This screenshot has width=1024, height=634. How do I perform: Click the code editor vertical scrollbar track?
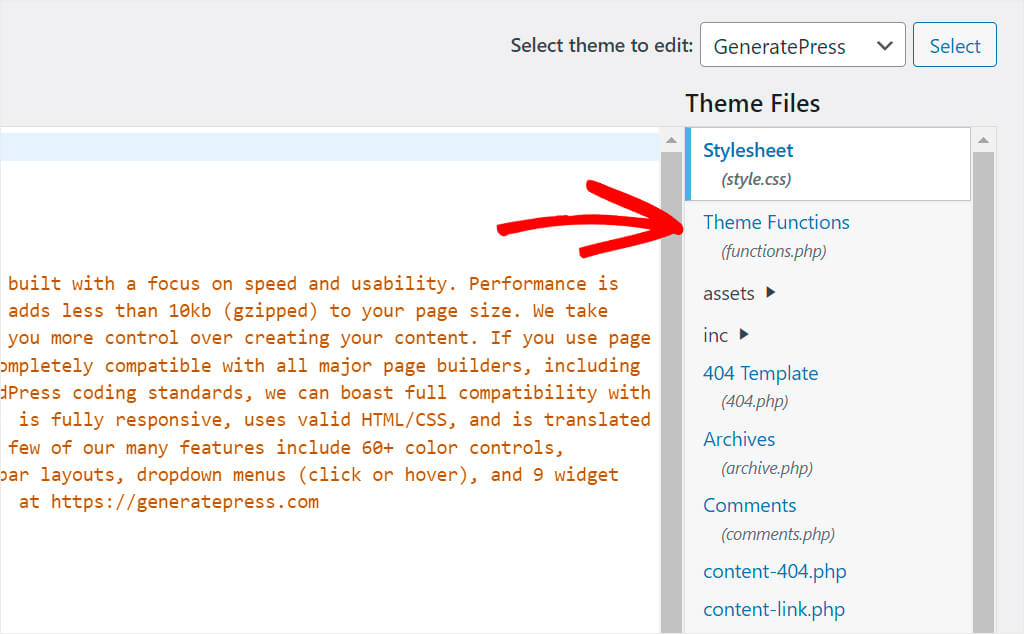click(x=671, y=392)
